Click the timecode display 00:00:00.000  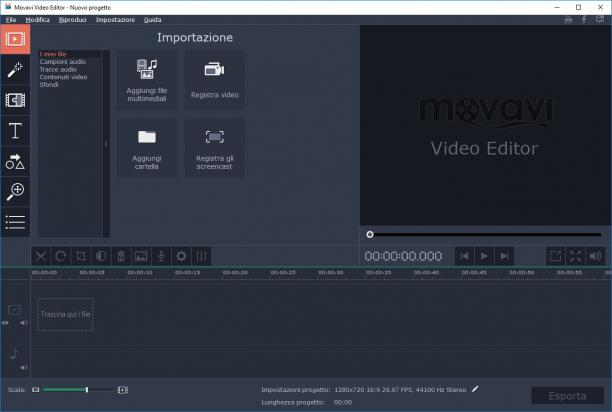[x=403, y=256]
